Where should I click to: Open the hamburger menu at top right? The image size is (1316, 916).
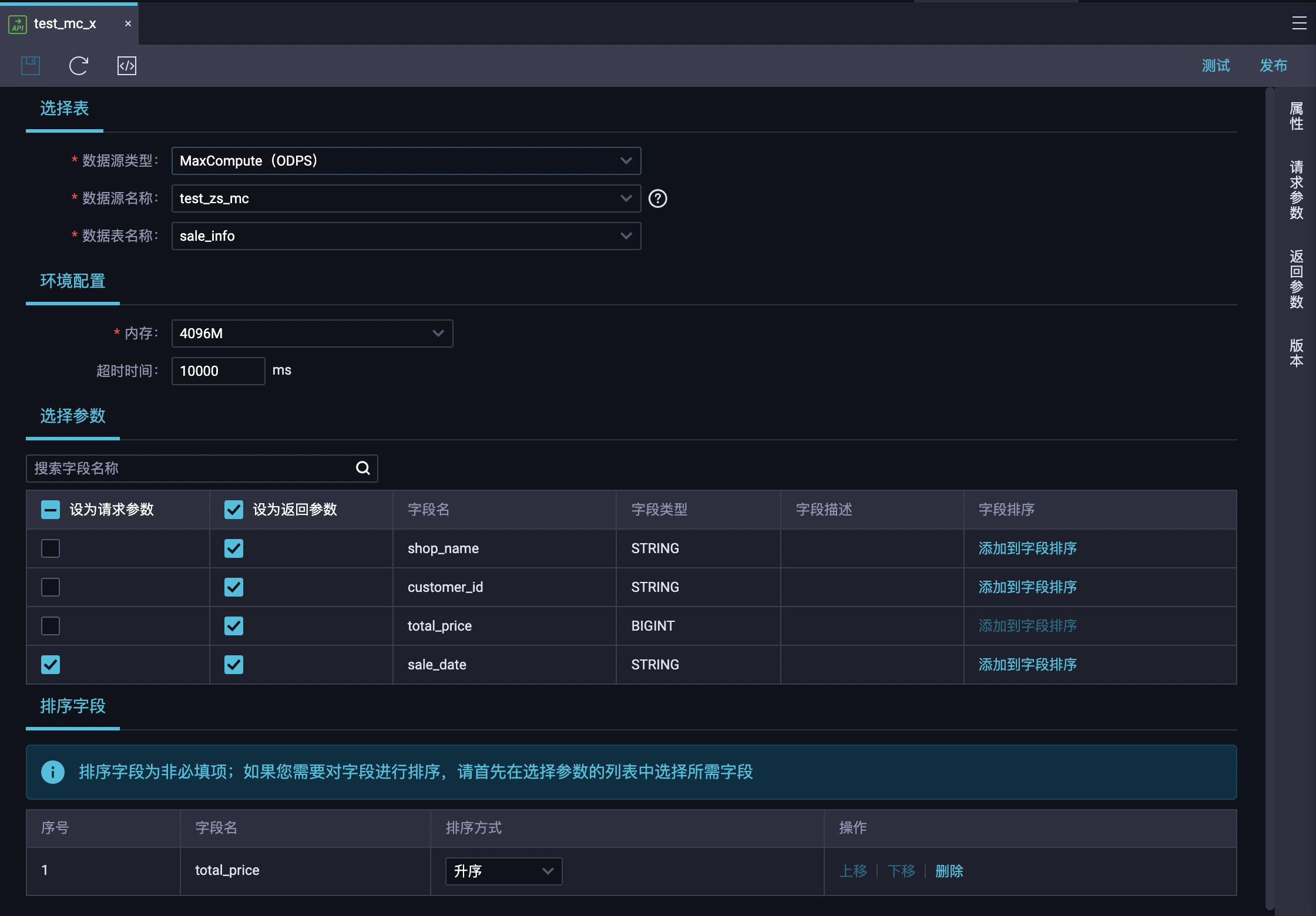1299,23
